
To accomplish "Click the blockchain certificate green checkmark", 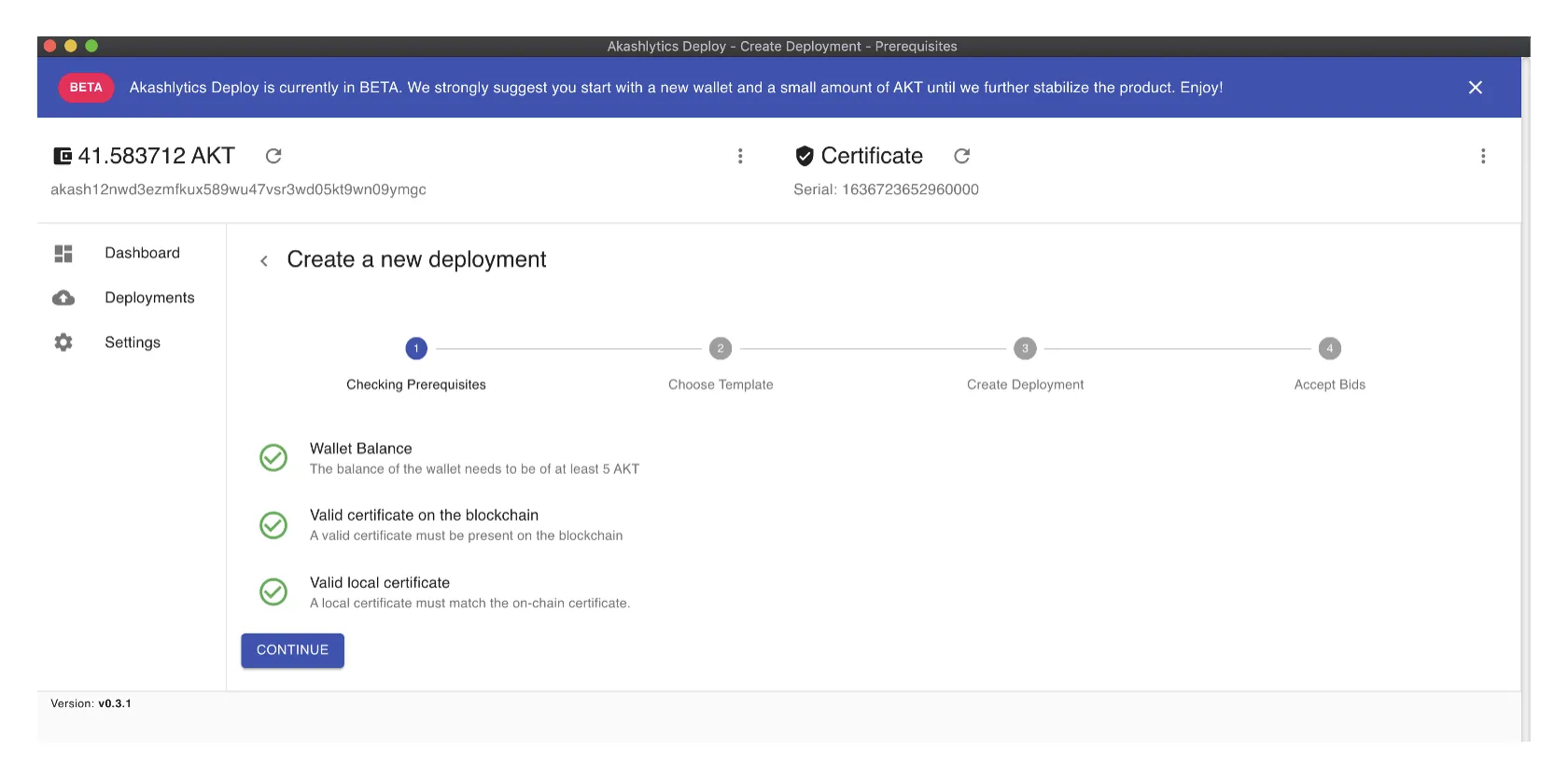I will coord(273,525).
